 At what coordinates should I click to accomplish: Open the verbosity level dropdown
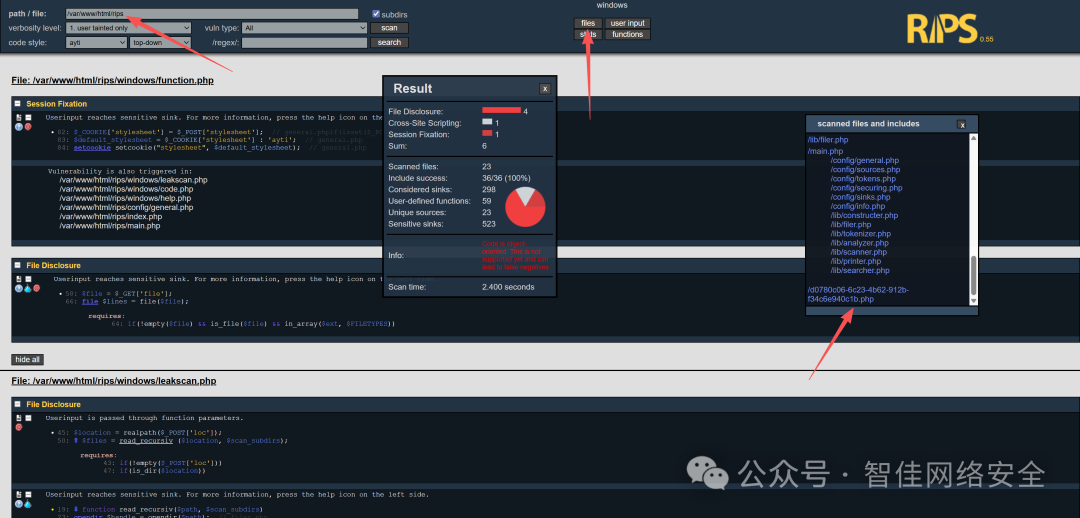pos(129,28)
